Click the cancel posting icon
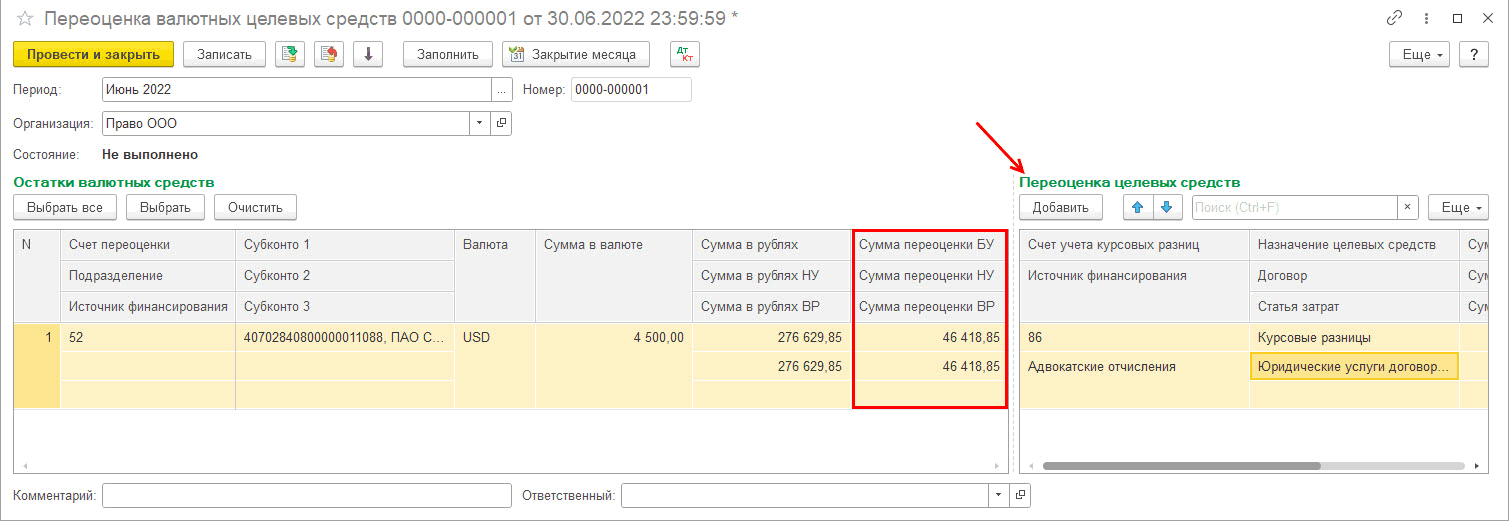1509x521 pixels. pos(329,54)
